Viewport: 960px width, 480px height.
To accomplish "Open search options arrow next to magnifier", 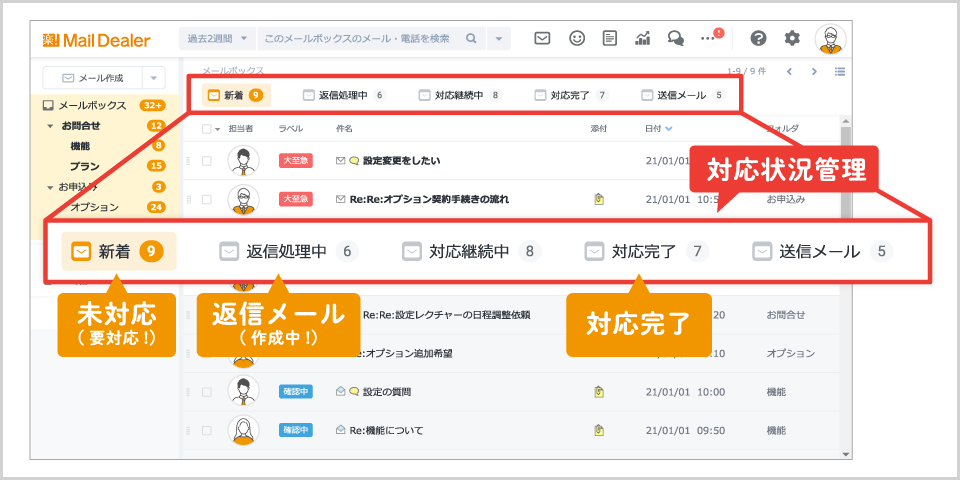I will pyautogui.click(x=498, y=39).
